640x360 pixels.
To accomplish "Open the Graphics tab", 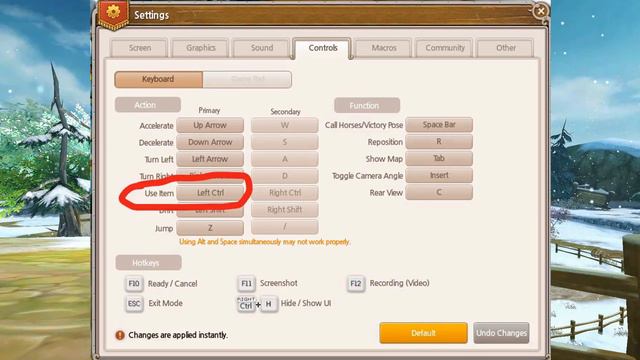I will (200, 48).
